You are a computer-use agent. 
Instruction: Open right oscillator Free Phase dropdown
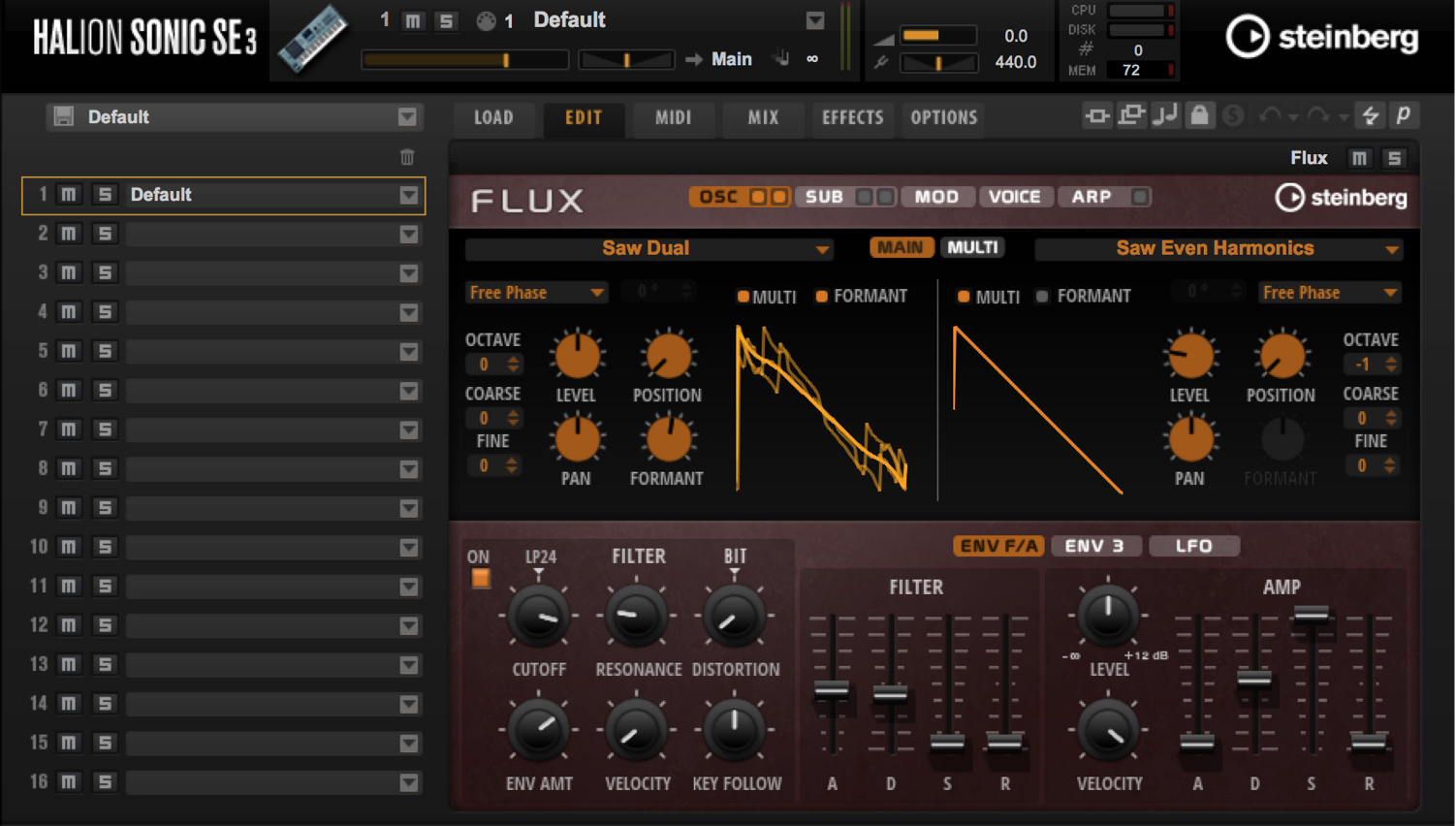tap(1329, 293)
